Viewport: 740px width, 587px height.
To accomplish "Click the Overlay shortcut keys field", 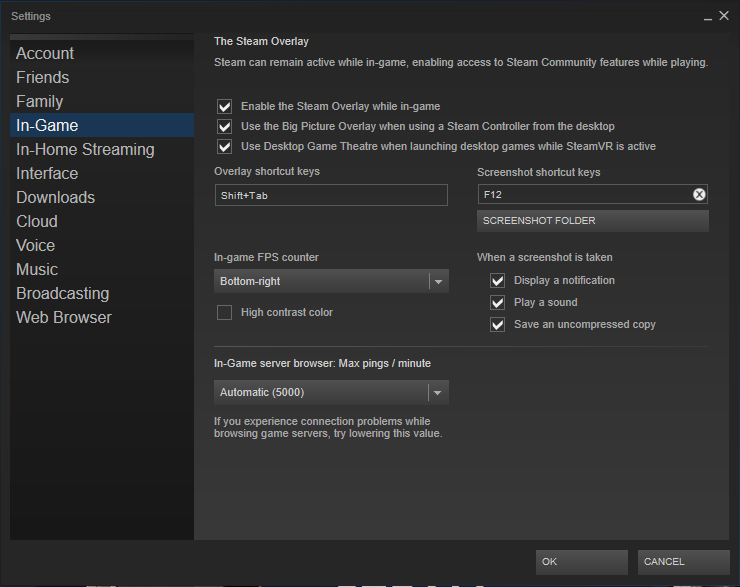I will [x=331, y=195].
